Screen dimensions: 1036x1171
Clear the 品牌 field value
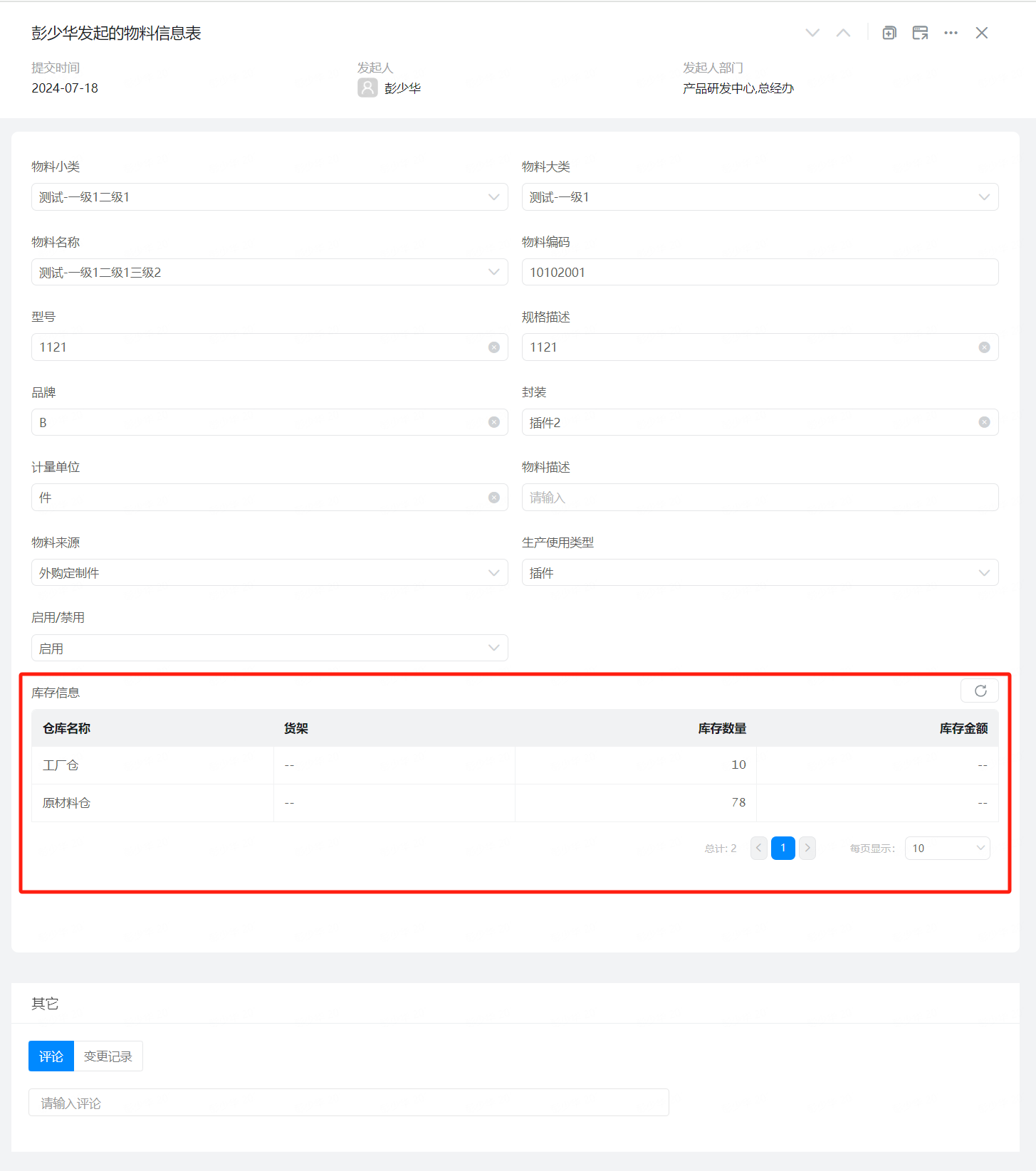[494, 422]
